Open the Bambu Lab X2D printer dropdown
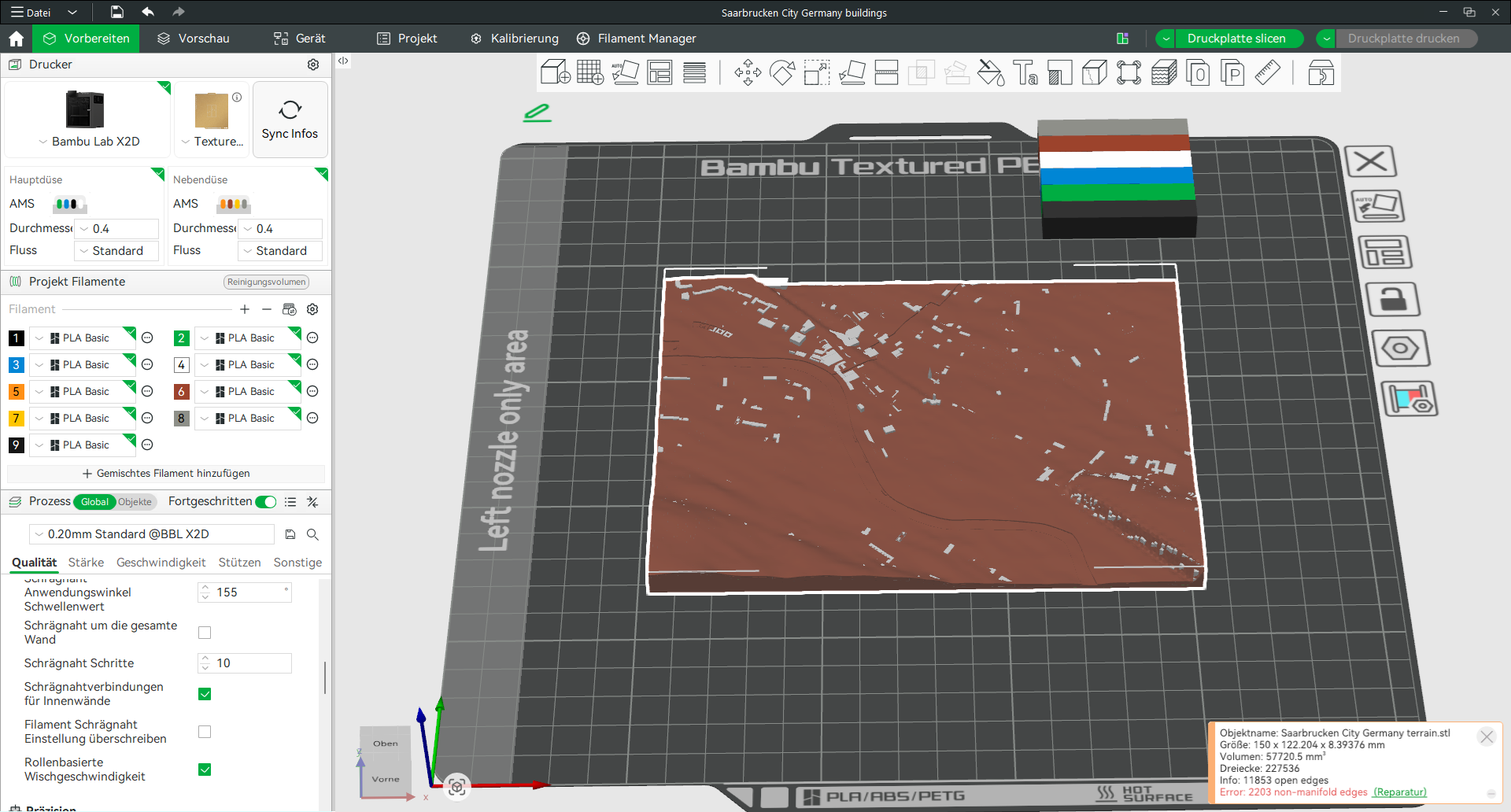Image resolution: width=1511 pixels, height=812 pixels. (x=88, y=142)
